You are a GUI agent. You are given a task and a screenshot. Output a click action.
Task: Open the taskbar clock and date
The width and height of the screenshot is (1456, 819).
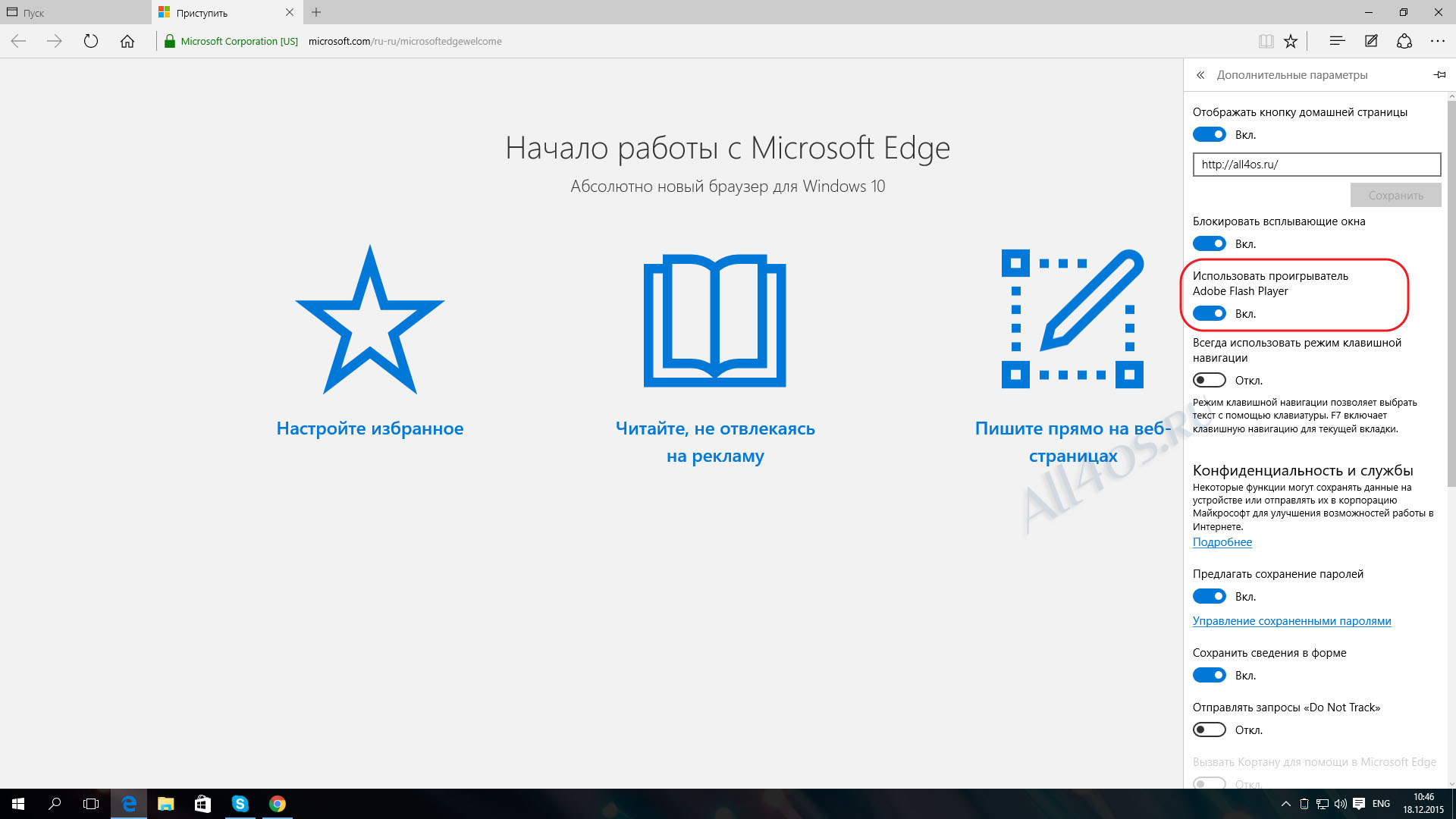point(1423,804)
